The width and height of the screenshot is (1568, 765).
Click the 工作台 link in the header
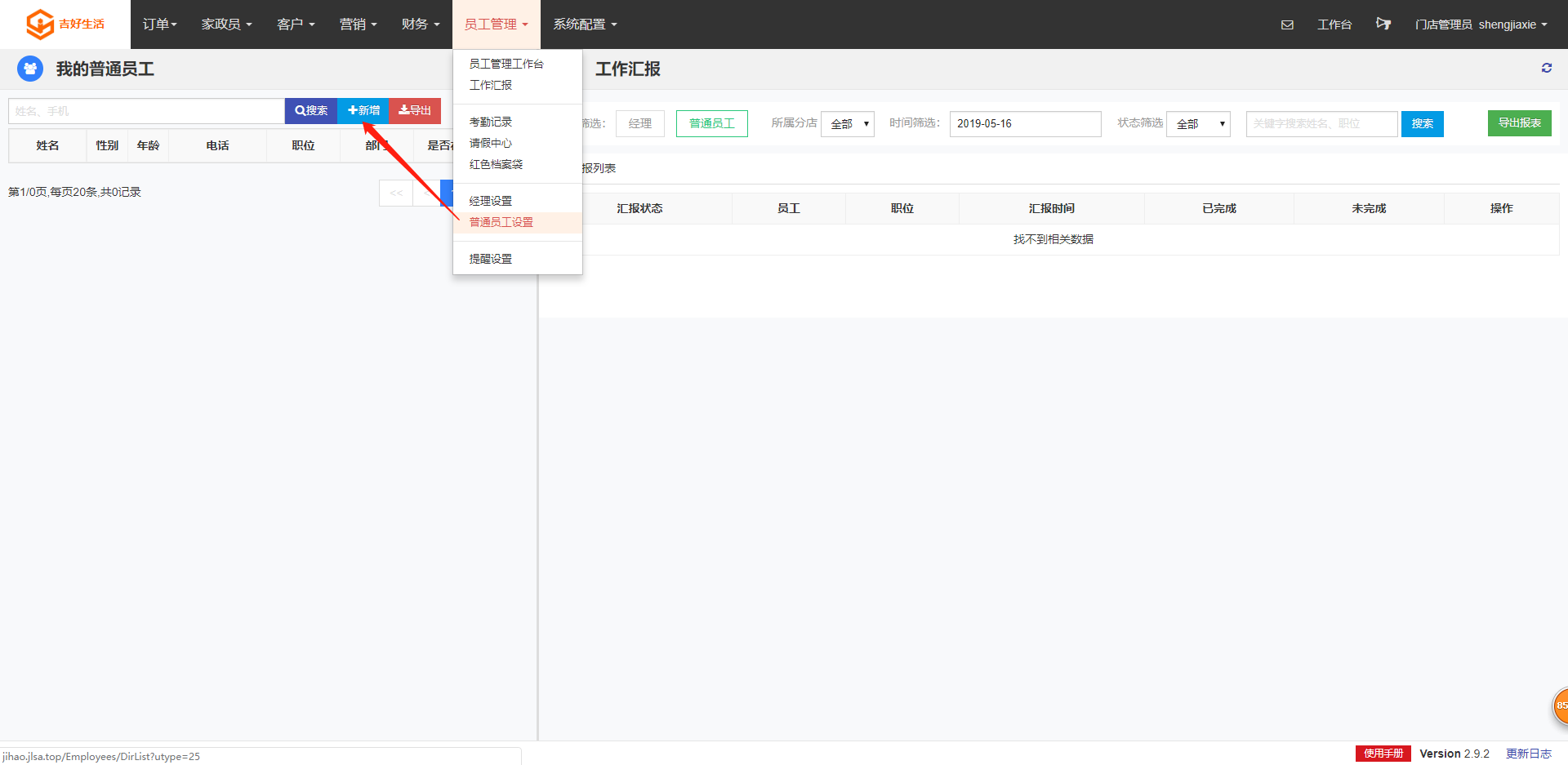tap(1334, 24)
